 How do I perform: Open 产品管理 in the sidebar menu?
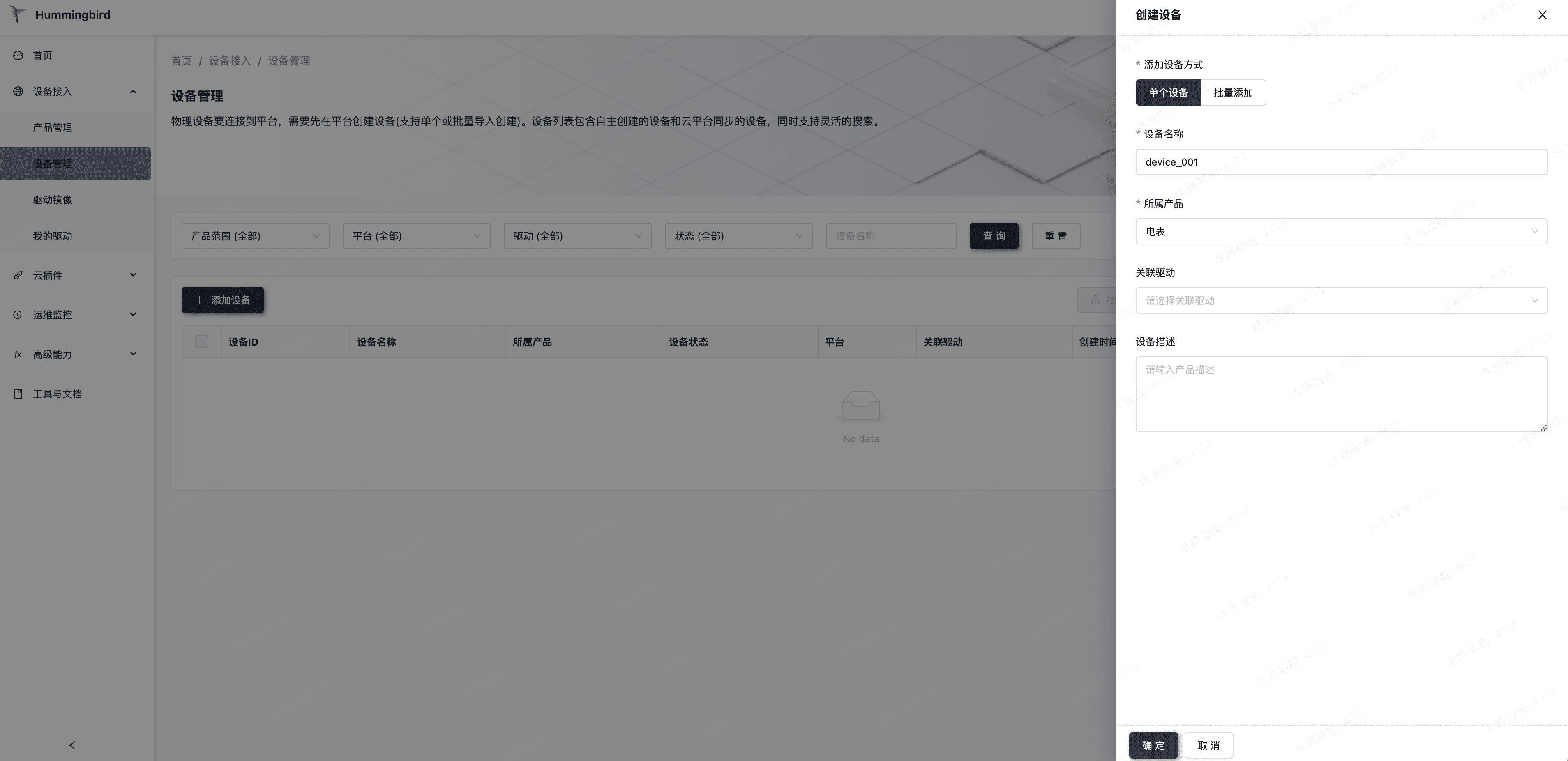tap(52, 127)
